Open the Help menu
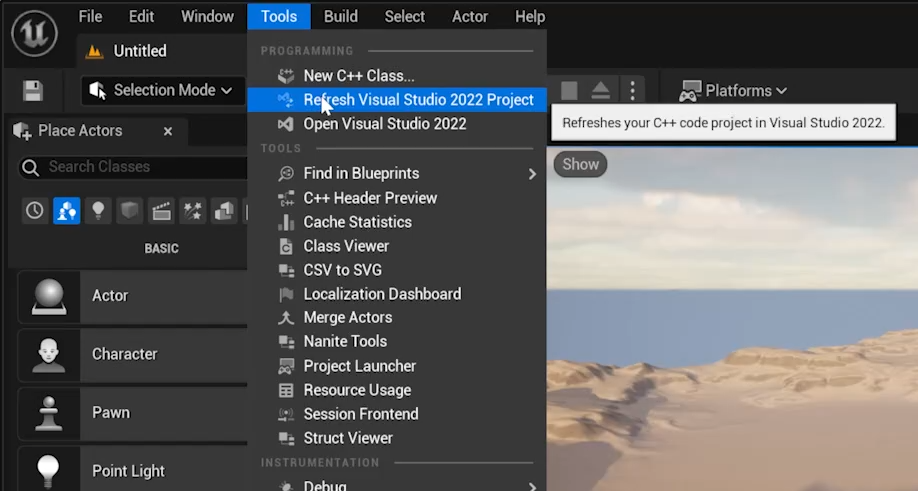The image size is (918, 491). point(530,16)
